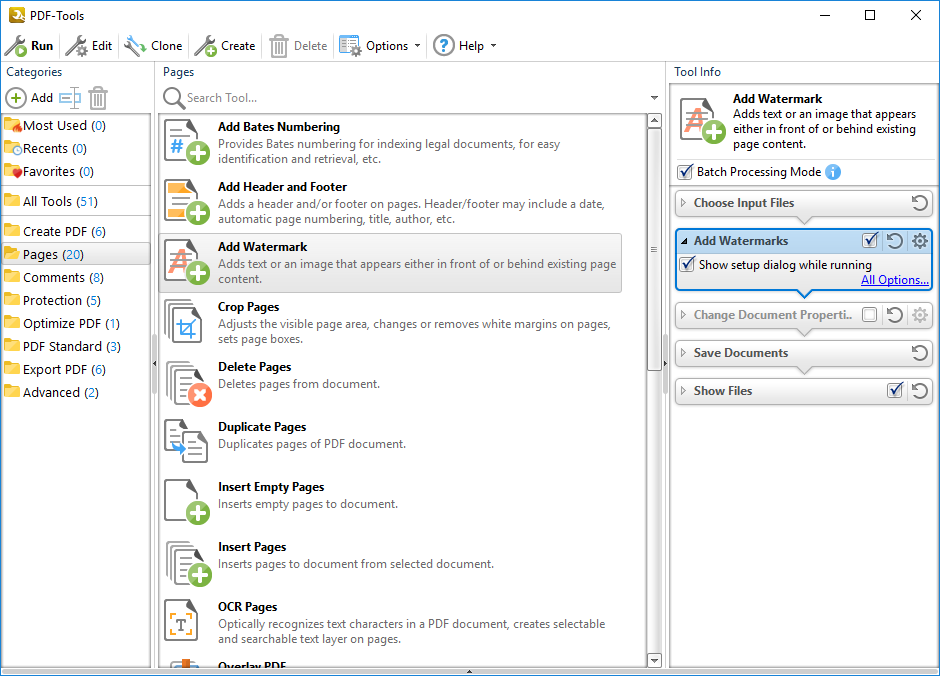This screenshot has width=940, height=676.
Task: Open the Help menu
Action: click(465, 46)
